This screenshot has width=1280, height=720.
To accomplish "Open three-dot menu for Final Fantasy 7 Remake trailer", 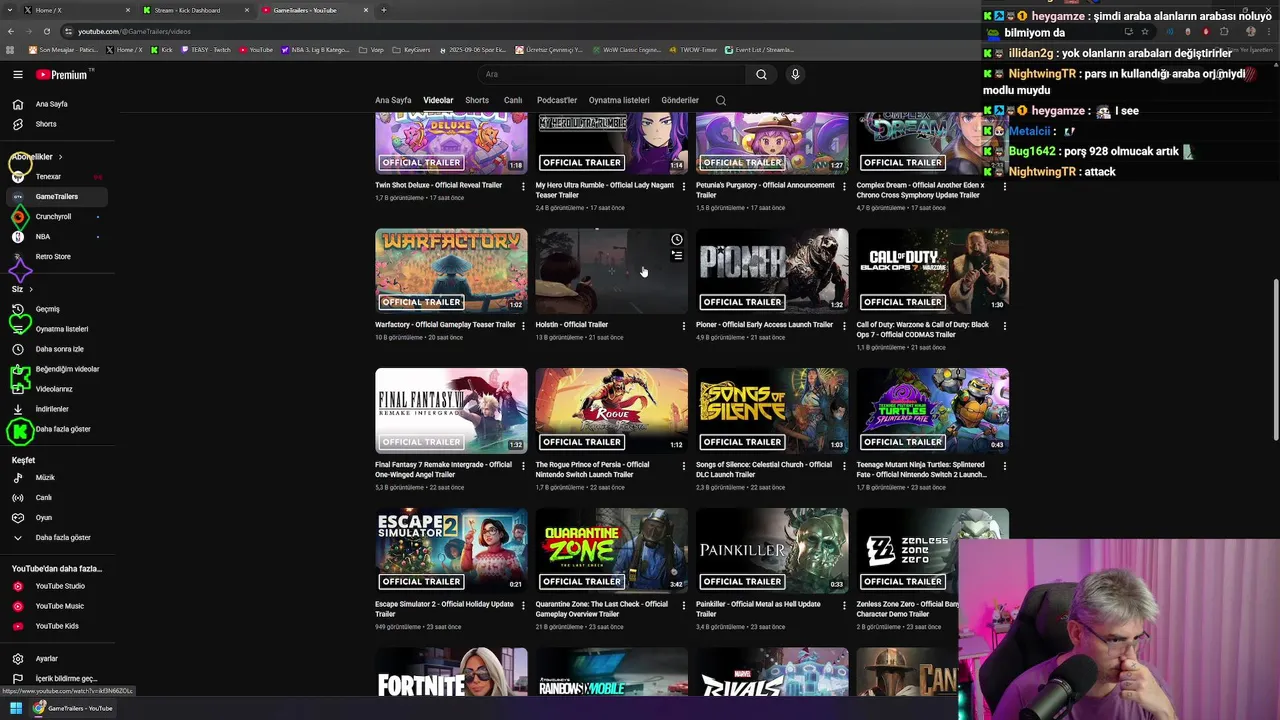I will point(523,465).
